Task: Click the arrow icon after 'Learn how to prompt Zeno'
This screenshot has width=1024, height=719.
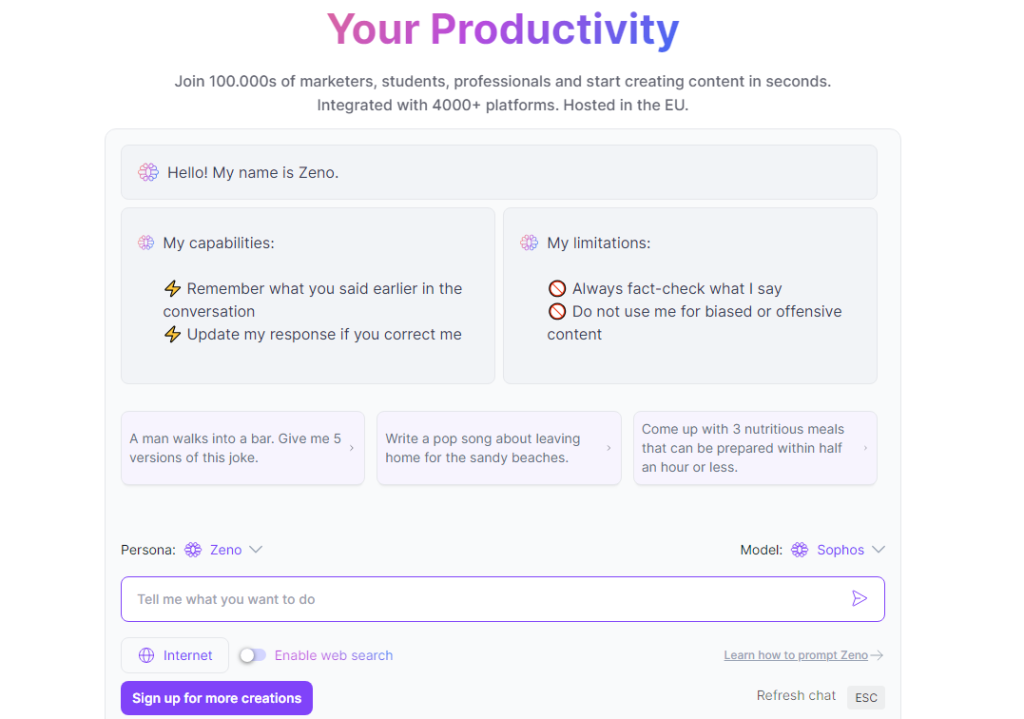Action: 877,655
